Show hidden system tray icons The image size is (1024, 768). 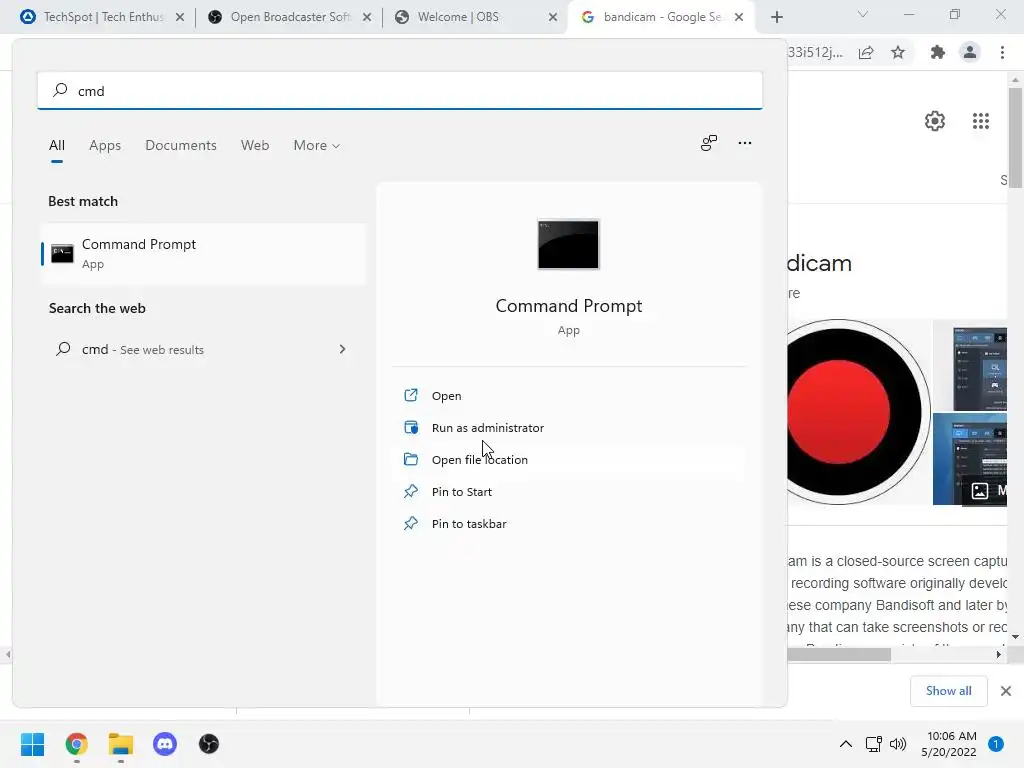tap(846, 744)
